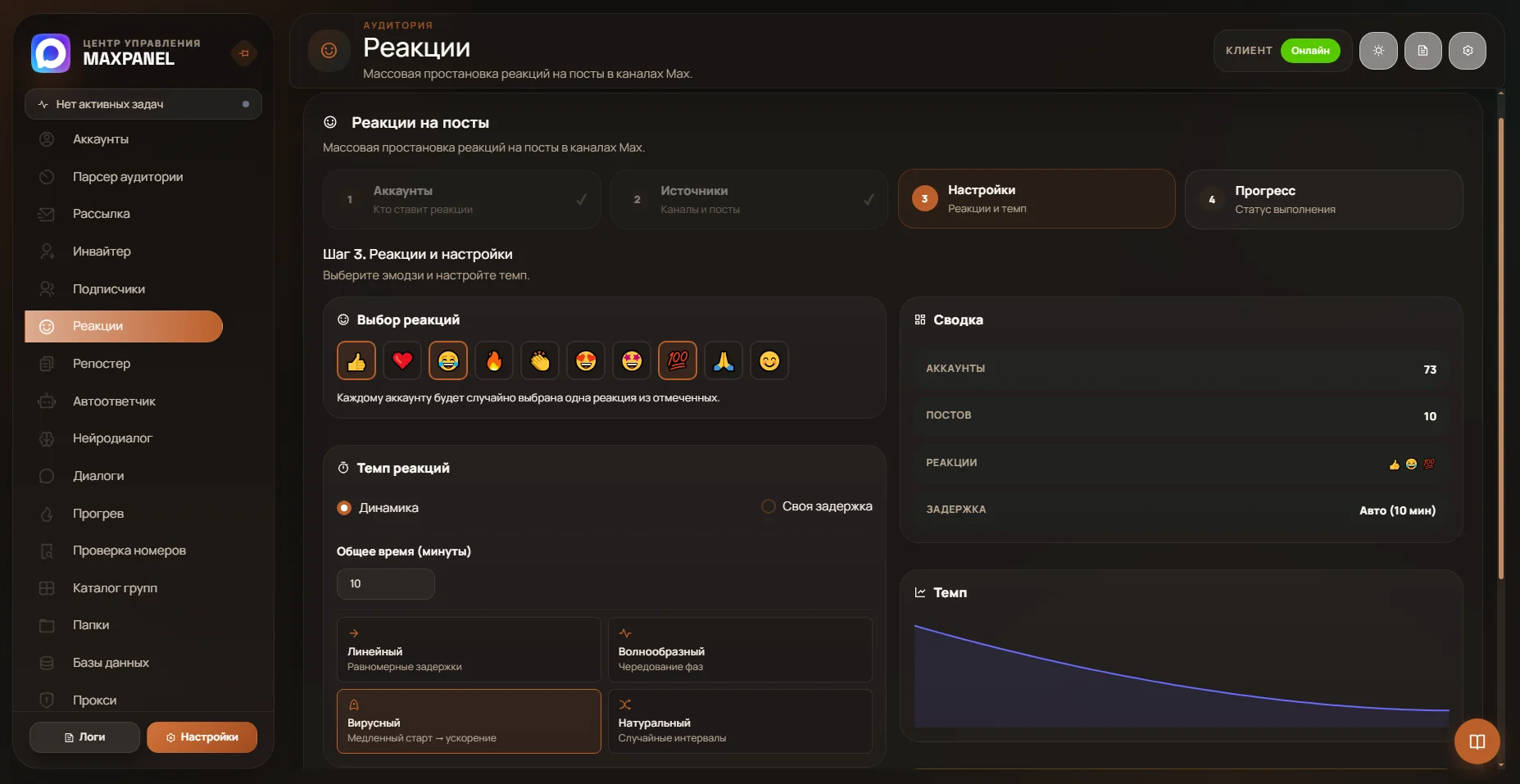Click the light theme sun icon
Screen dimensions: 1520x784
click(x=1378, y=51)
